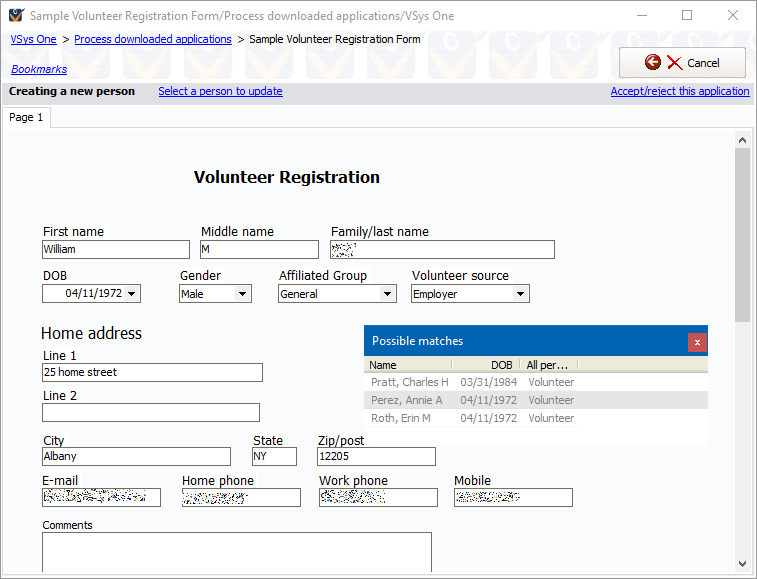Open the Bookmarks link

tap(39, 70)
